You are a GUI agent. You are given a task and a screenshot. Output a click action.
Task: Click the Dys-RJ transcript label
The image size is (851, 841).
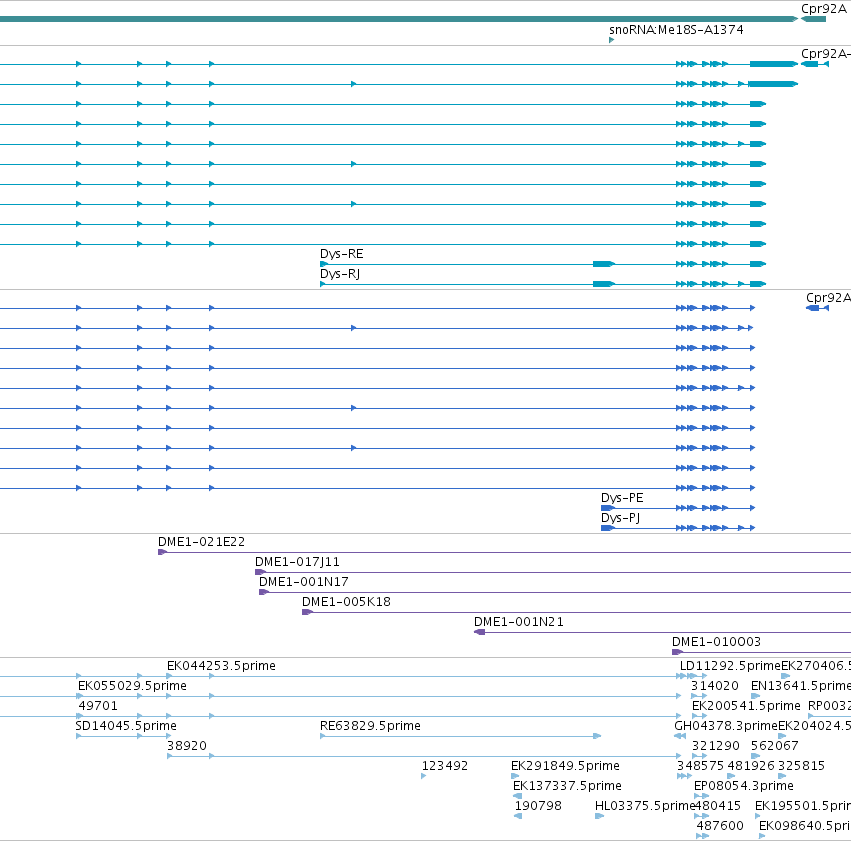point(340,274)
